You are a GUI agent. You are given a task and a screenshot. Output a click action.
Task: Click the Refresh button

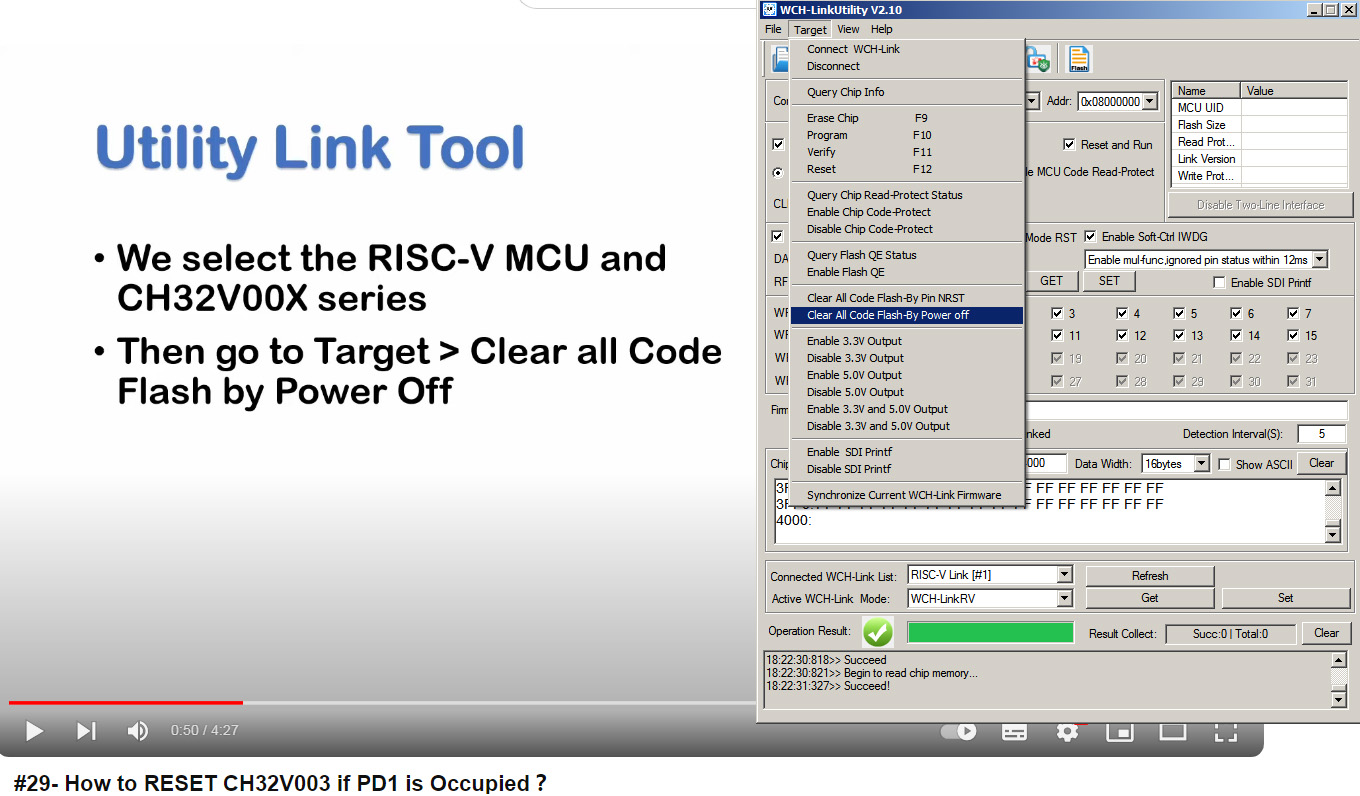(1149, 576)
